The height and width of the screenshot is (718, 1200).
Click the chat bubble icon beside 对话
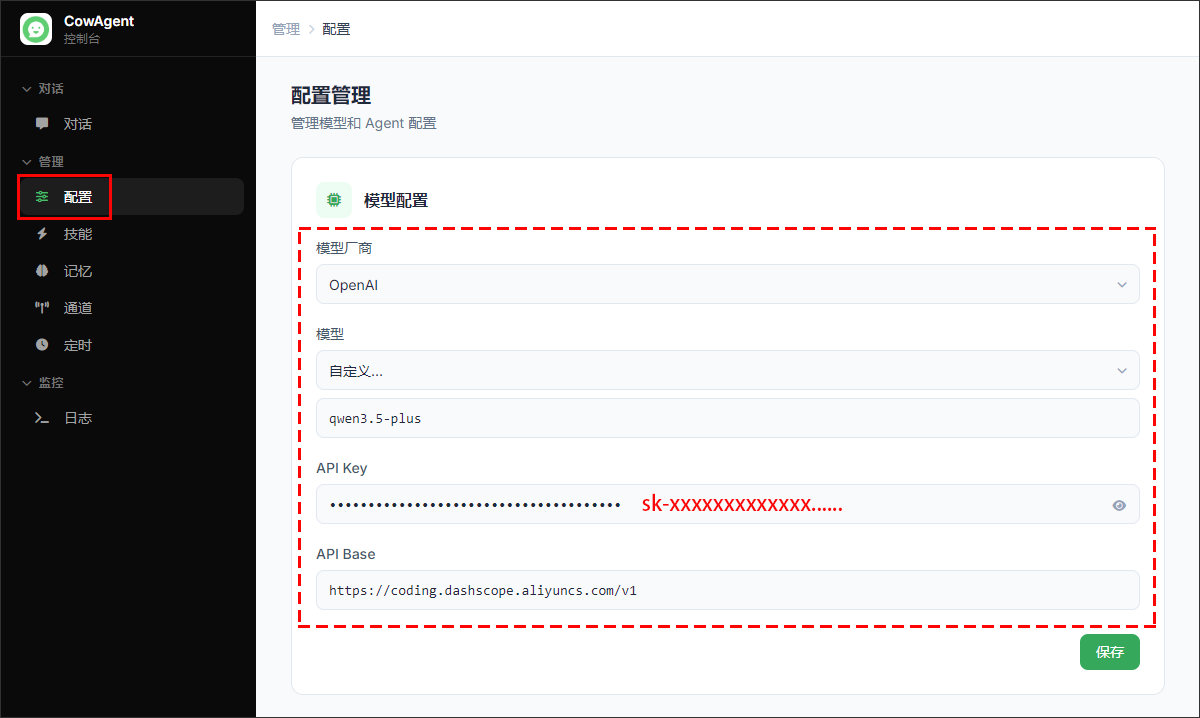click(x=42, y=124)
